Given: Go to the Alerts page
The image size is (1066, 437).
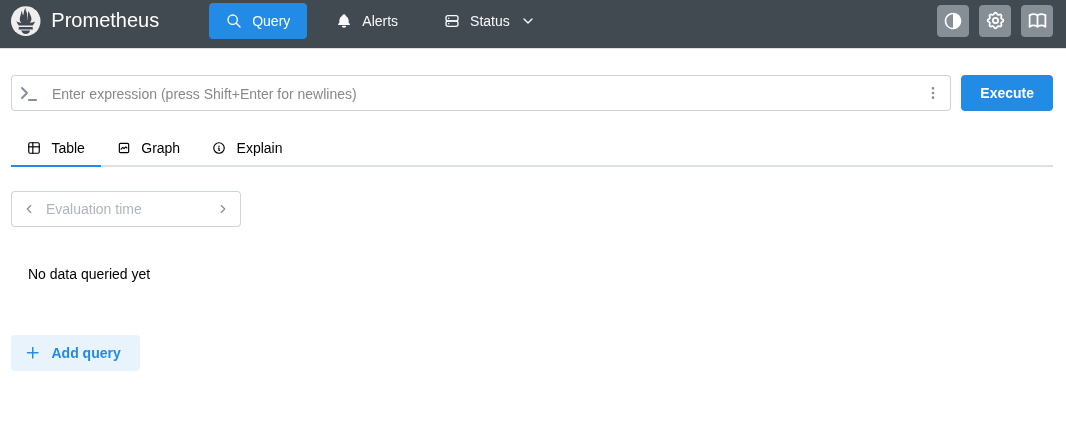Looking at the screenshot, I should point(367,21).
